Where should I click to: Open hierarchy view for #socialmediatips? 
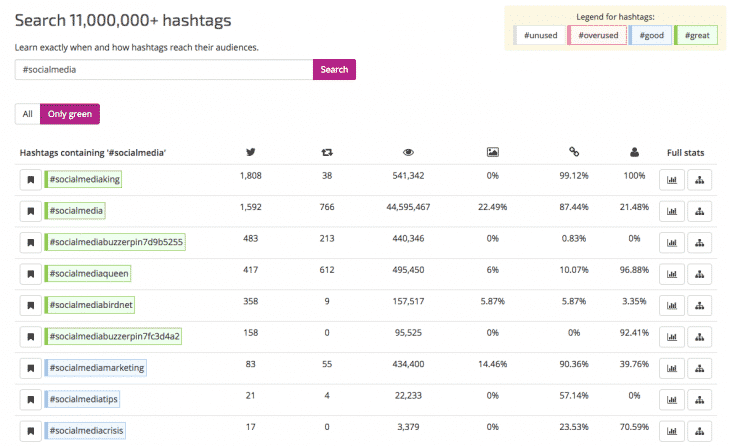tap(699, 399)
